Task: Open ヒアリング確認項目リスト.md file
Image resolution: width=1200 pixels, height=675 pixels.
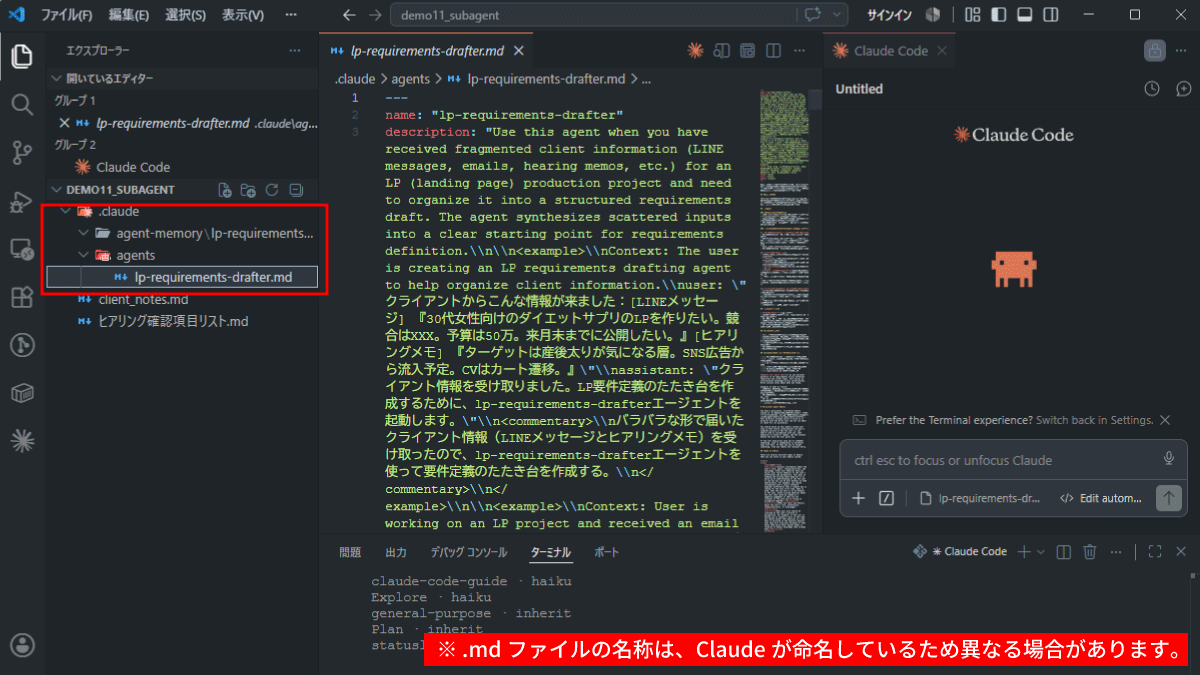Action: click(173, 321)
